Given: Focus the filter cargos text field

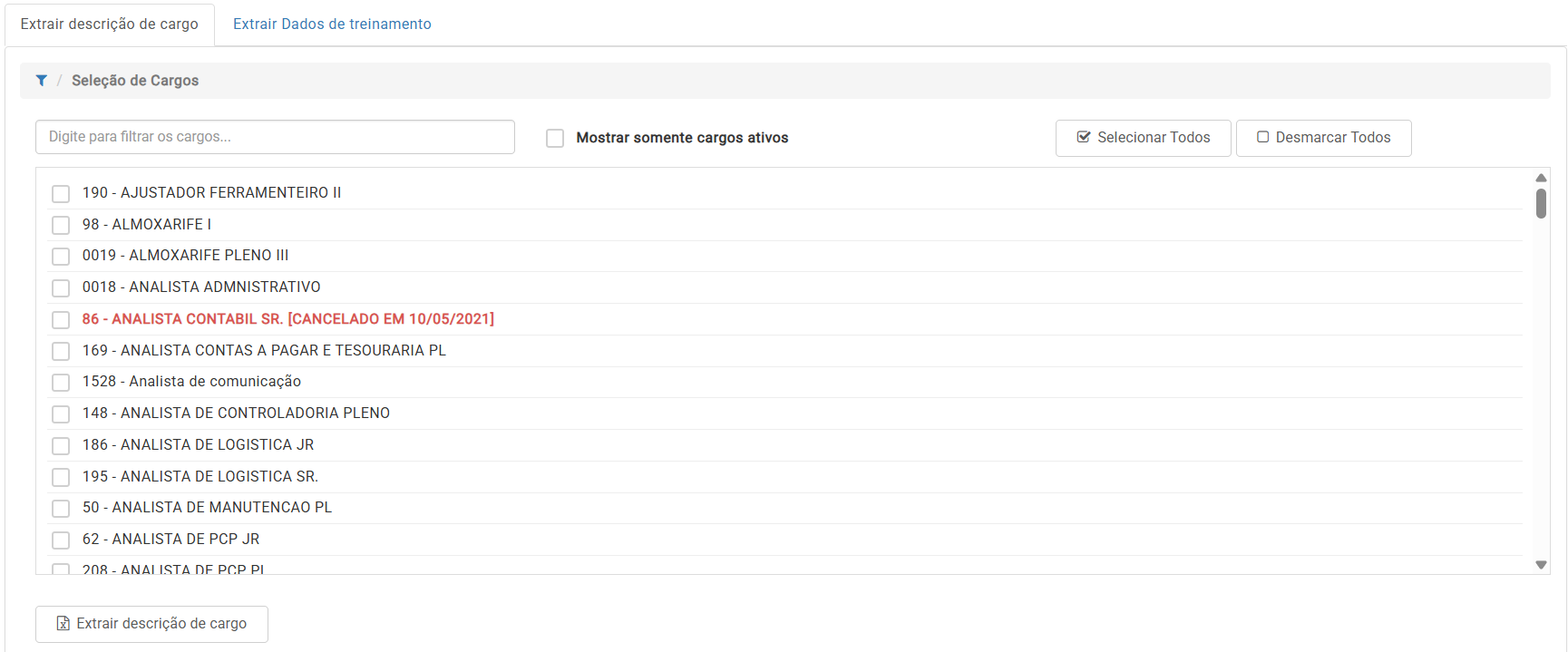Looking at the screenshot, I should click(275, 137).
